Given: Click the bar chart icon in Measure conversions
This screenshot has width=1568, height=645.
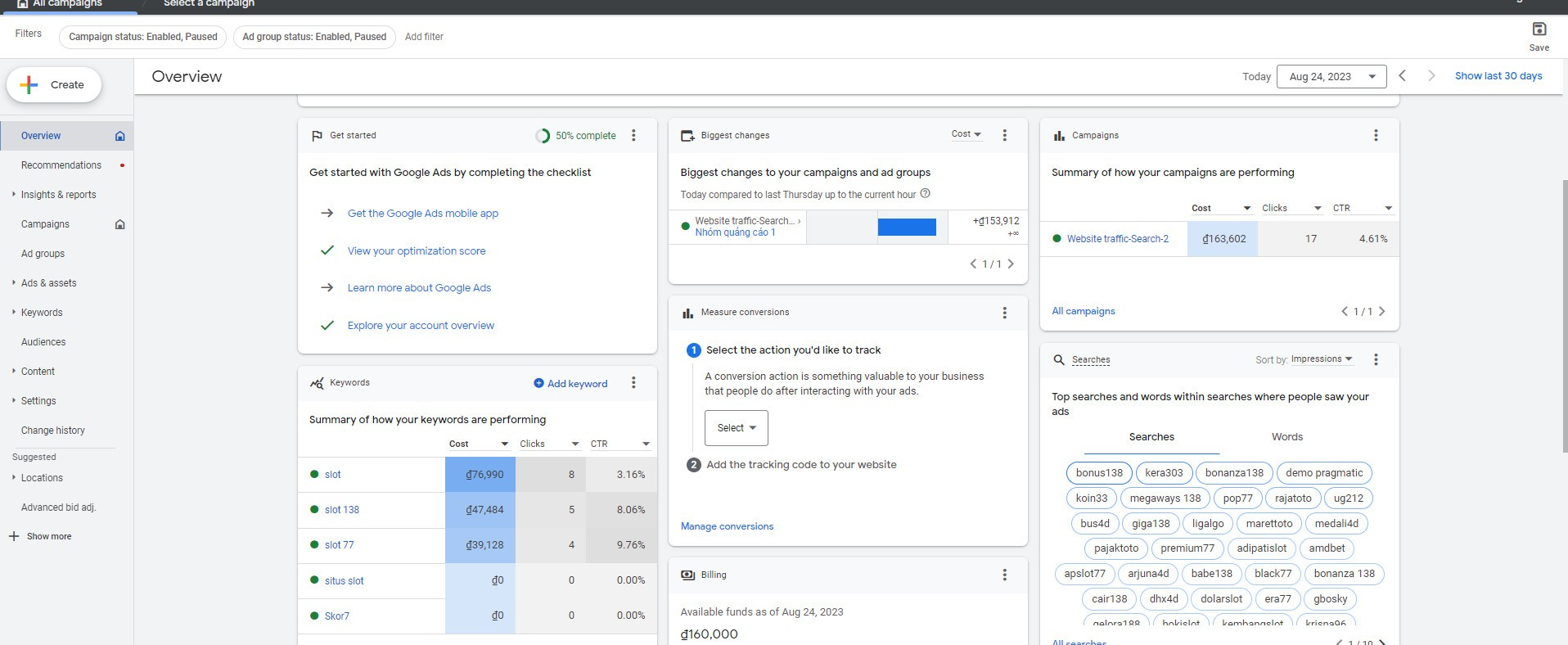Looking at the screenshot, I should (x=688, y=313).
